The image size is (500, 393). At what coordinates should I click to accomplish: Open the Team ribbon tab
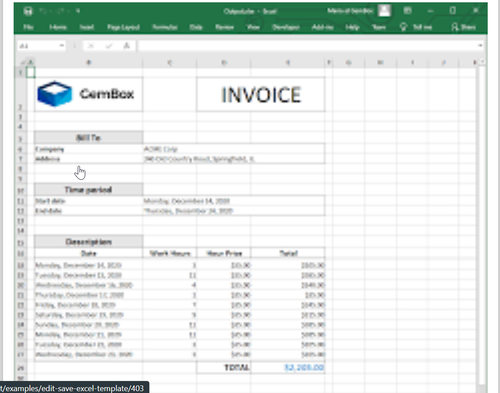(379, 27)
